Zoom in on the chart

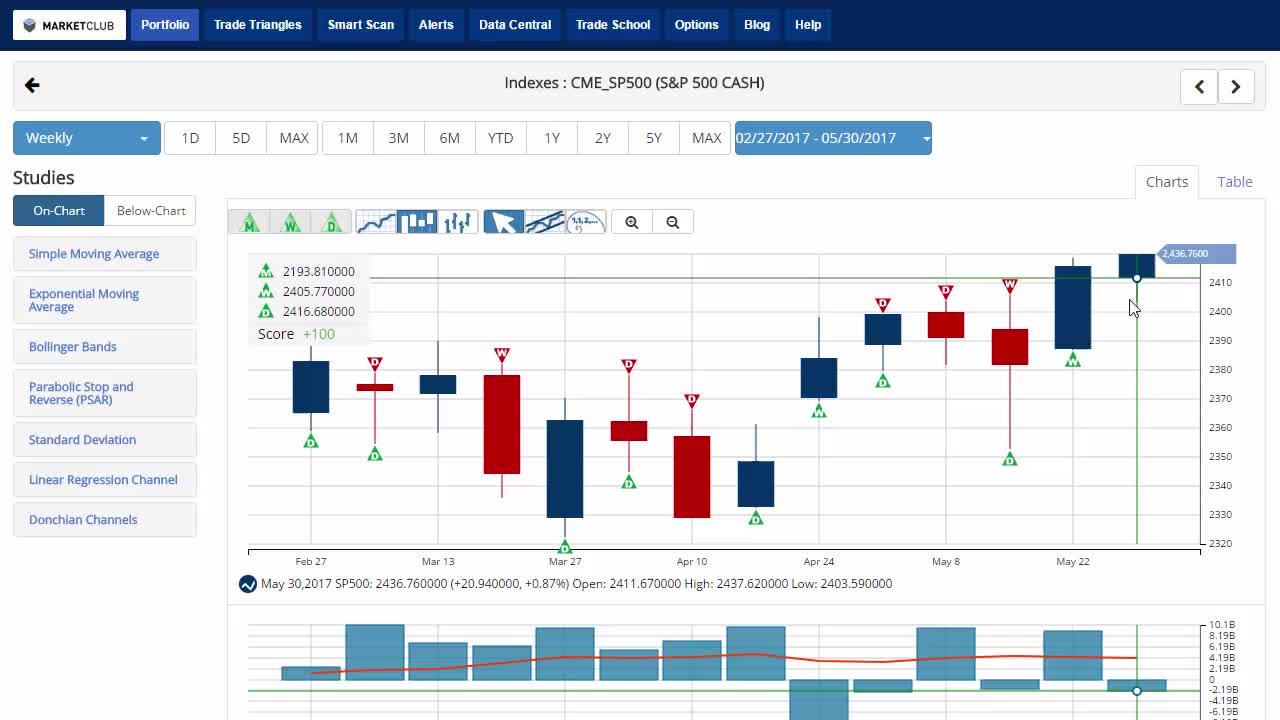632,222
